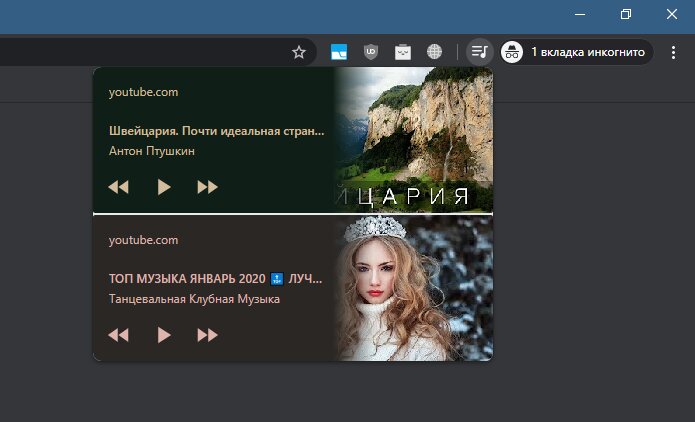Play the ТОП МУЗЫКА ЯНВАРЬ 2020 track
The image size is (695, 422).
164,335
